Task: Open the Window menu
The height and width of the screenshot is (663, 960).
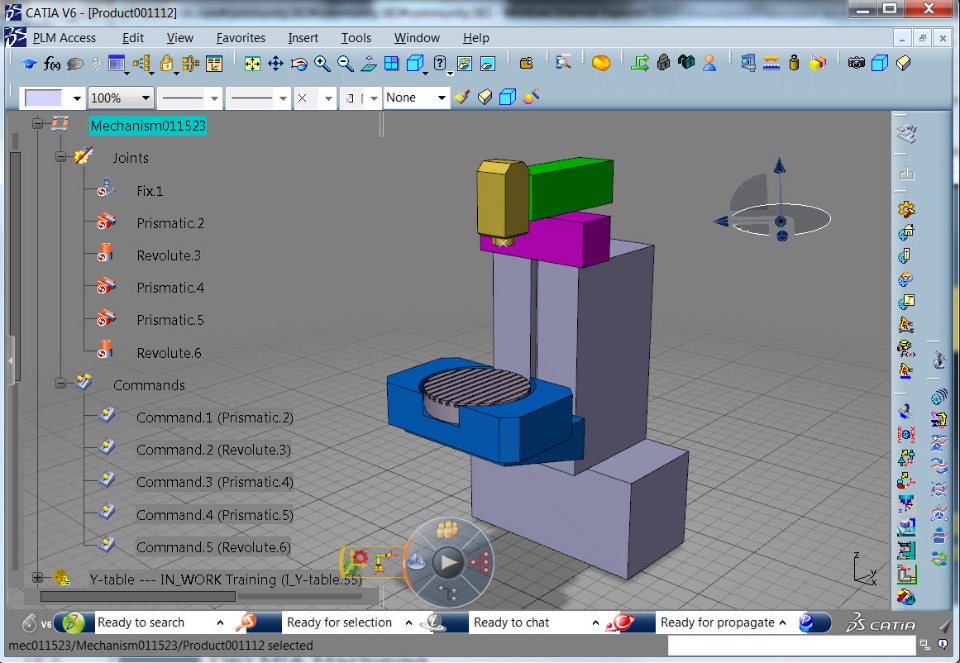Action: tap(416, 38)
